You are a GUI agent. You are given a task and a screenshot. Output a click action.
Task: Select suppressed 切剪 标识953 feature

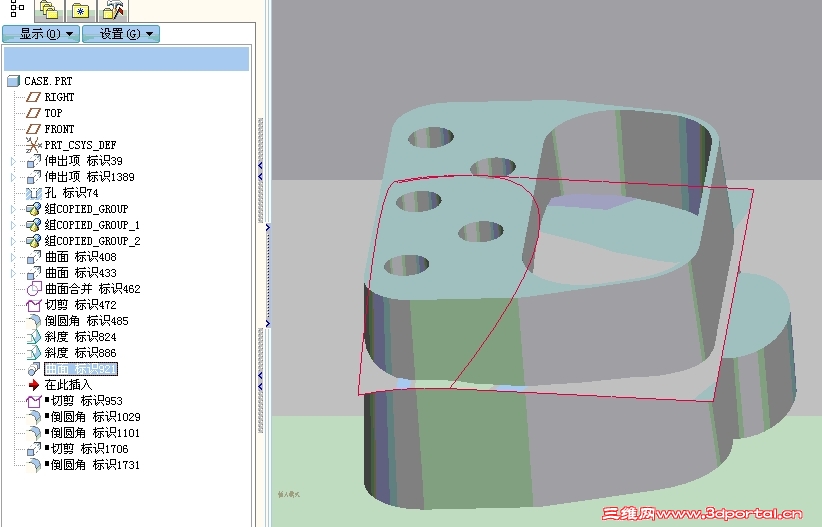[x=86, y=401]
